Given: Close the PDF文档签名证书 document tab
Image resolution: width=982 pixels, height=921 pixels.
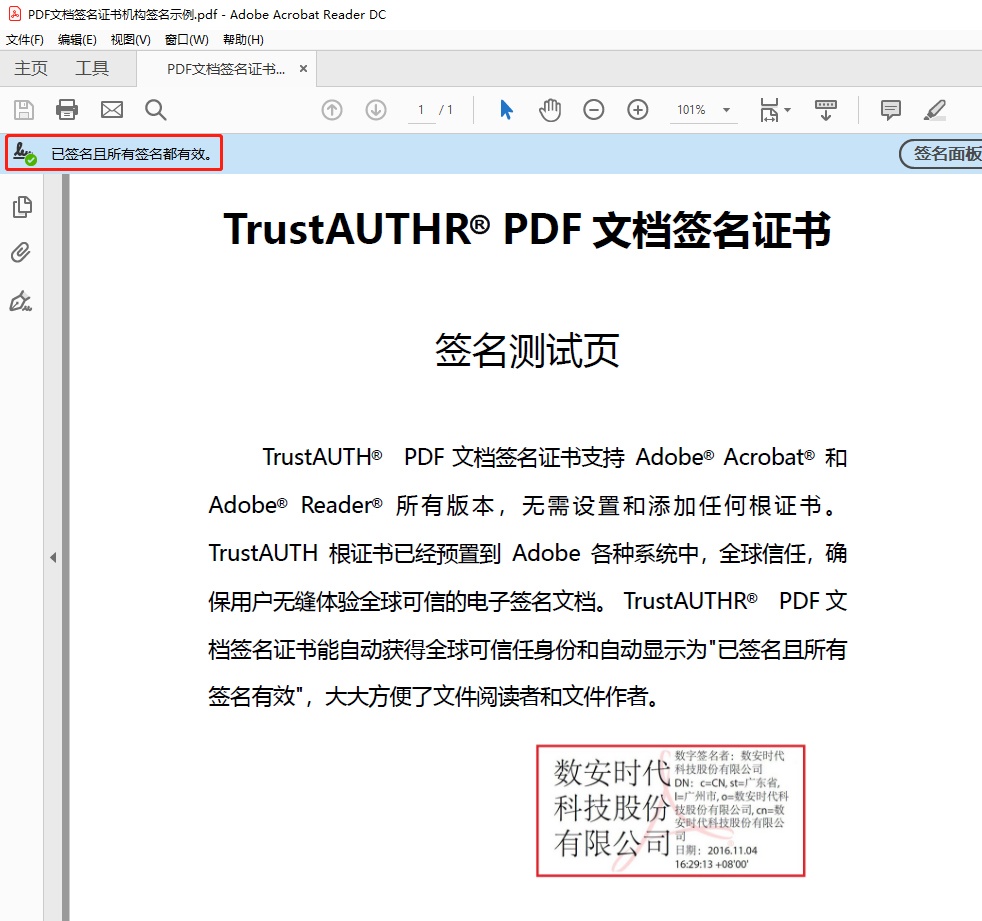Looking at the screenshot, I should click(303, 68).
